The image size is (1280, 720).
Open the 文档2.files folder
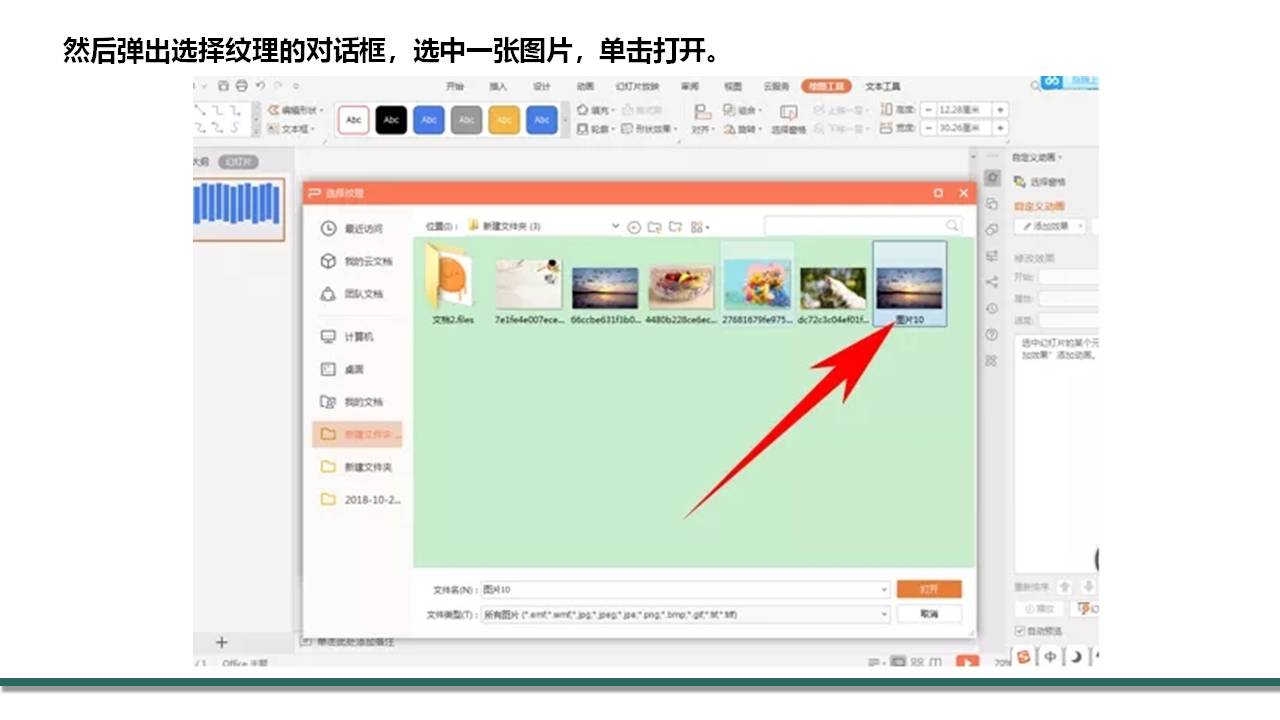coord(451,281)
